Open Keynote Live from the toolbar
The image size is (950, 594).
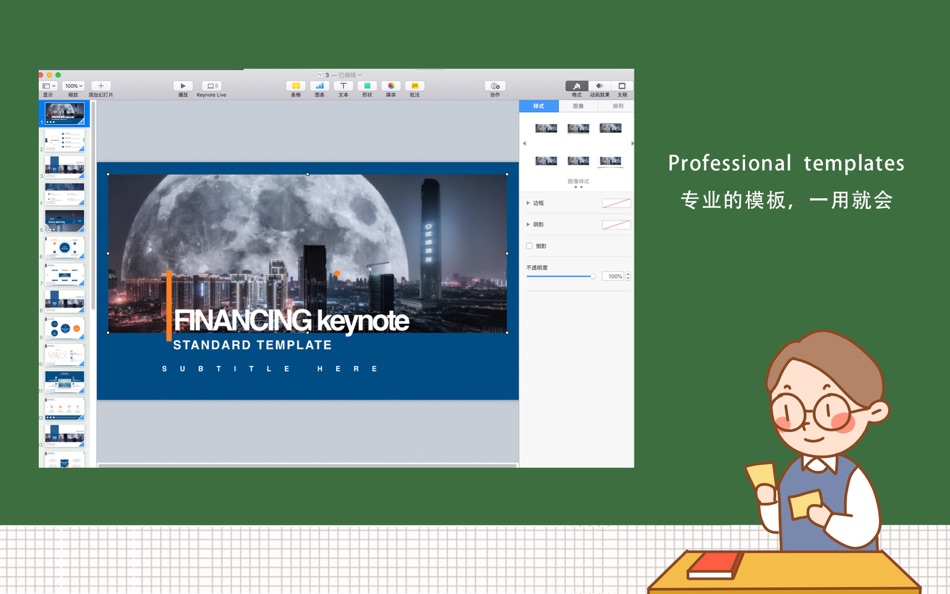pyautogui.click(x=211, y=86)
